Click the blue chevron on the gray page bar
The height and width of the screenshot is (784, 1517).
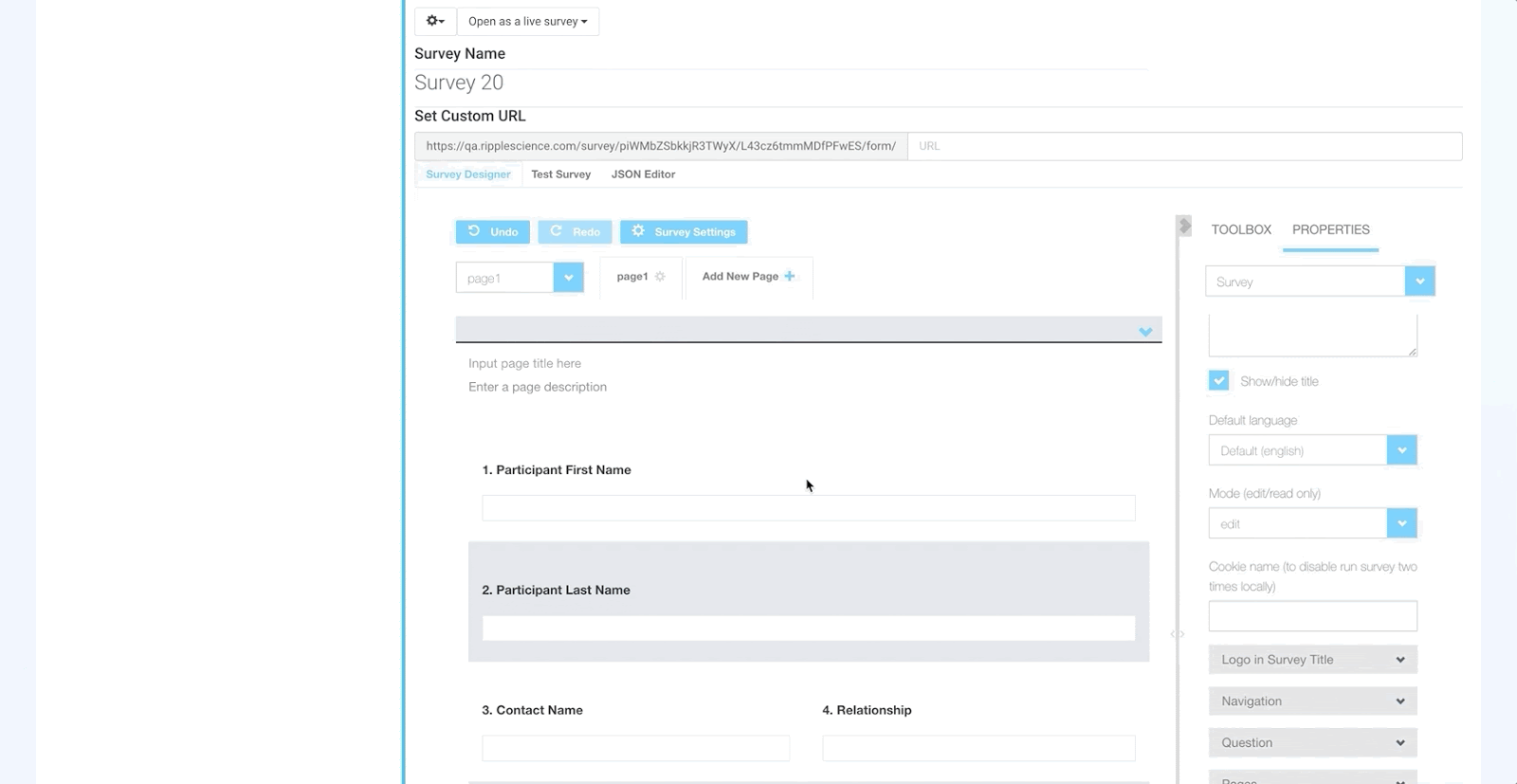[1145, 331]
